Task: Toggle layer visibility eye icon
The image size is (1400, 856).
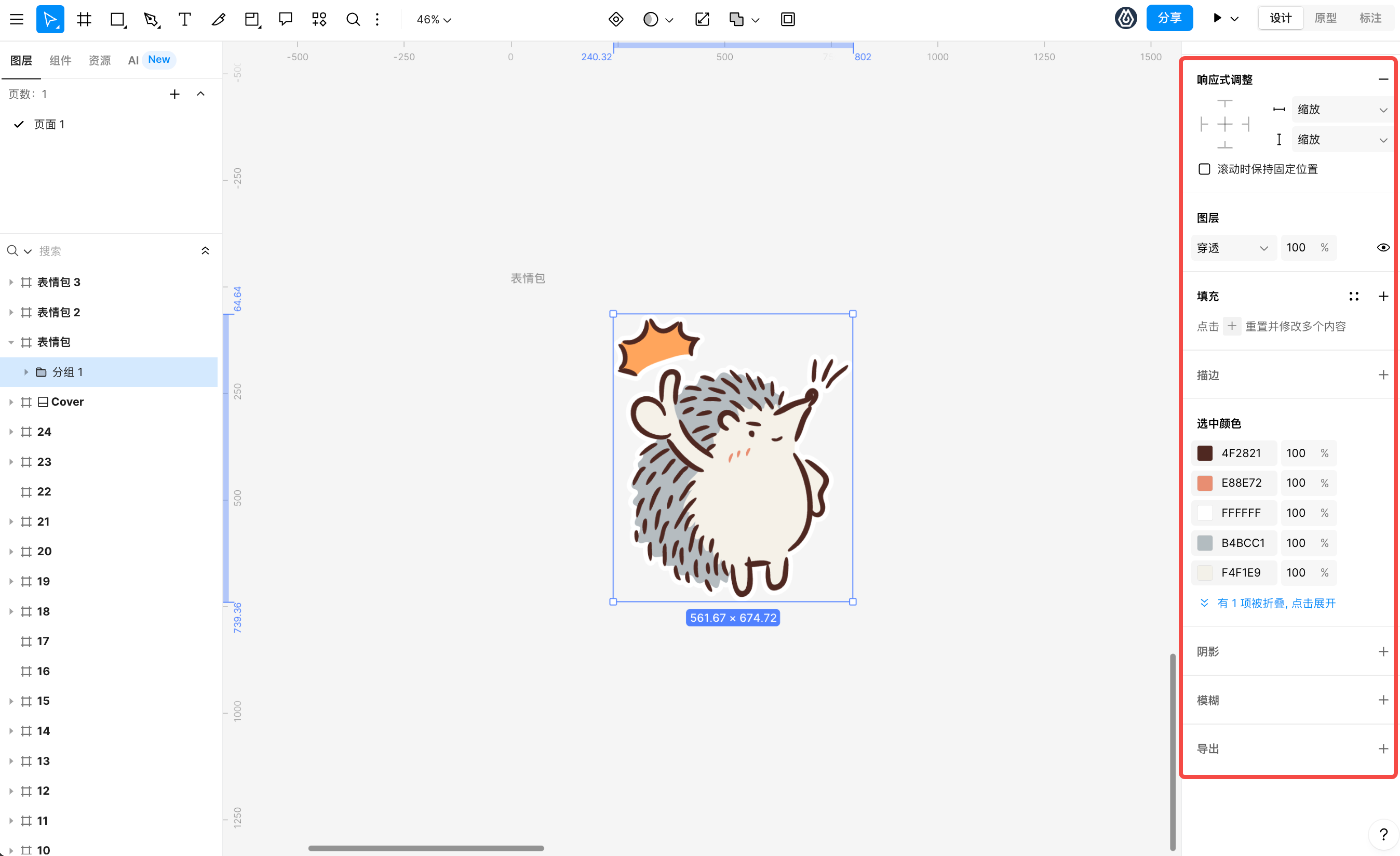Action: [x=1383, y=247]
